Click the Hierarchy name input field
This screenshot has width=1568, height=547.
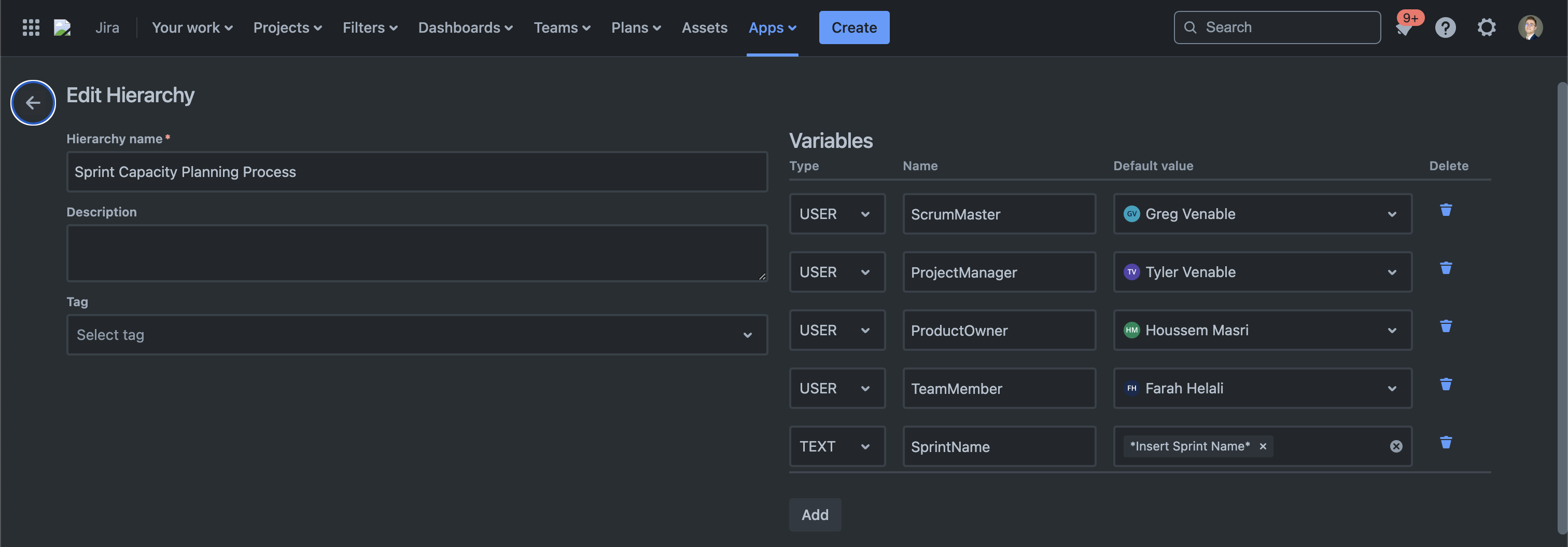tap(416, 172)
